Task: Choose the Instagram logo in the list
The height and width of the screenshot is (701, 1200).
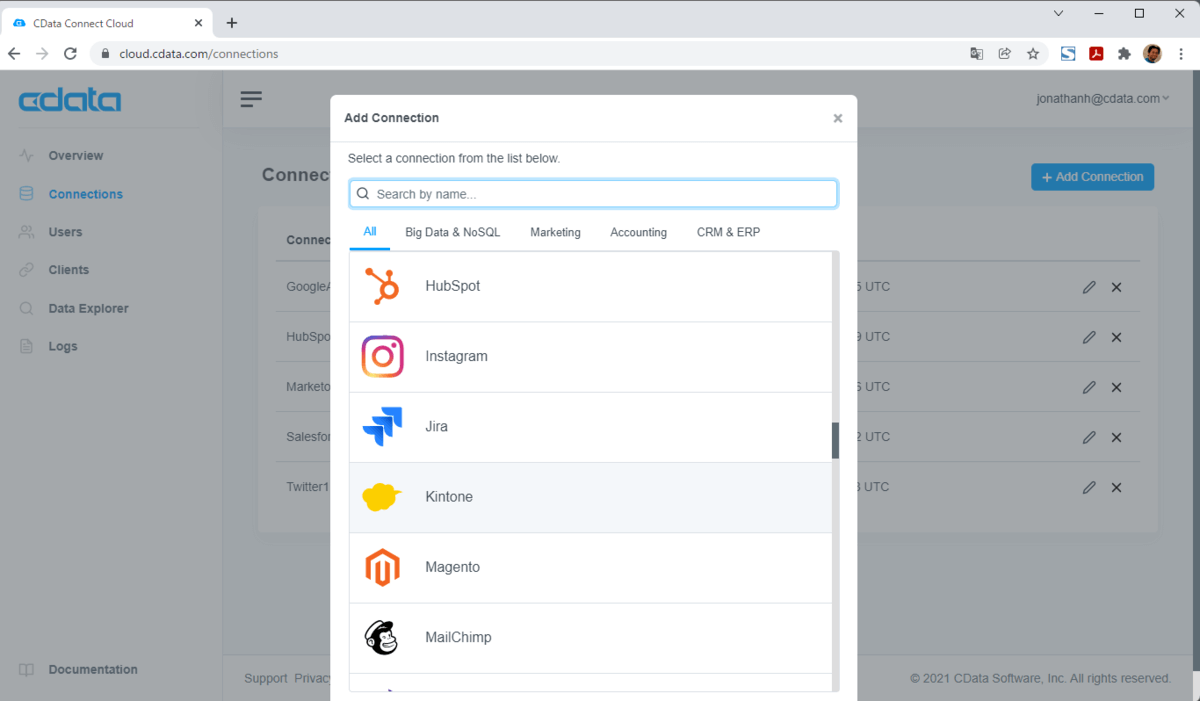Action: click(382, 356)
